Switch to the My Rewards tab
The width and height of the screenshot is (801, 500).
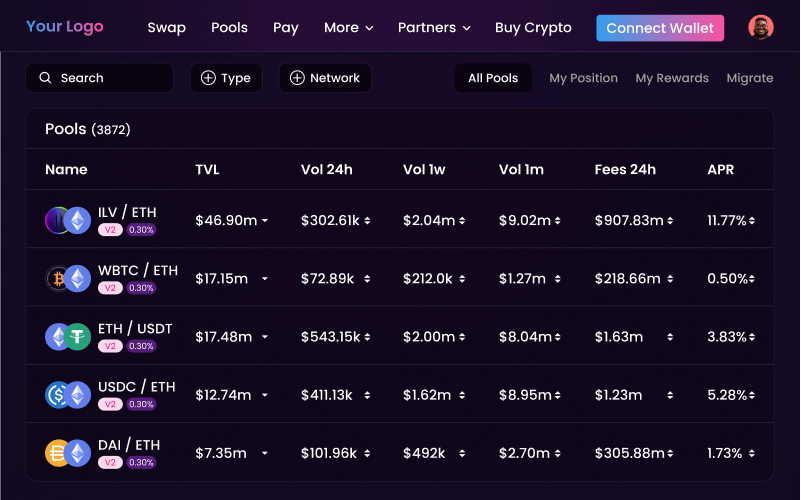[672, 78]
